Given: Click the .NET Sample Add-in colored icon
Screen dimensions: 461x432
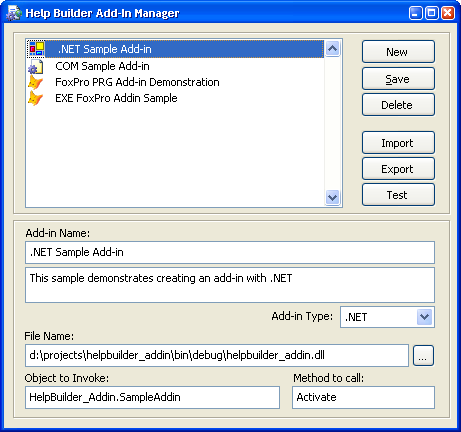Looking at the screenshot, I should 37,49.
